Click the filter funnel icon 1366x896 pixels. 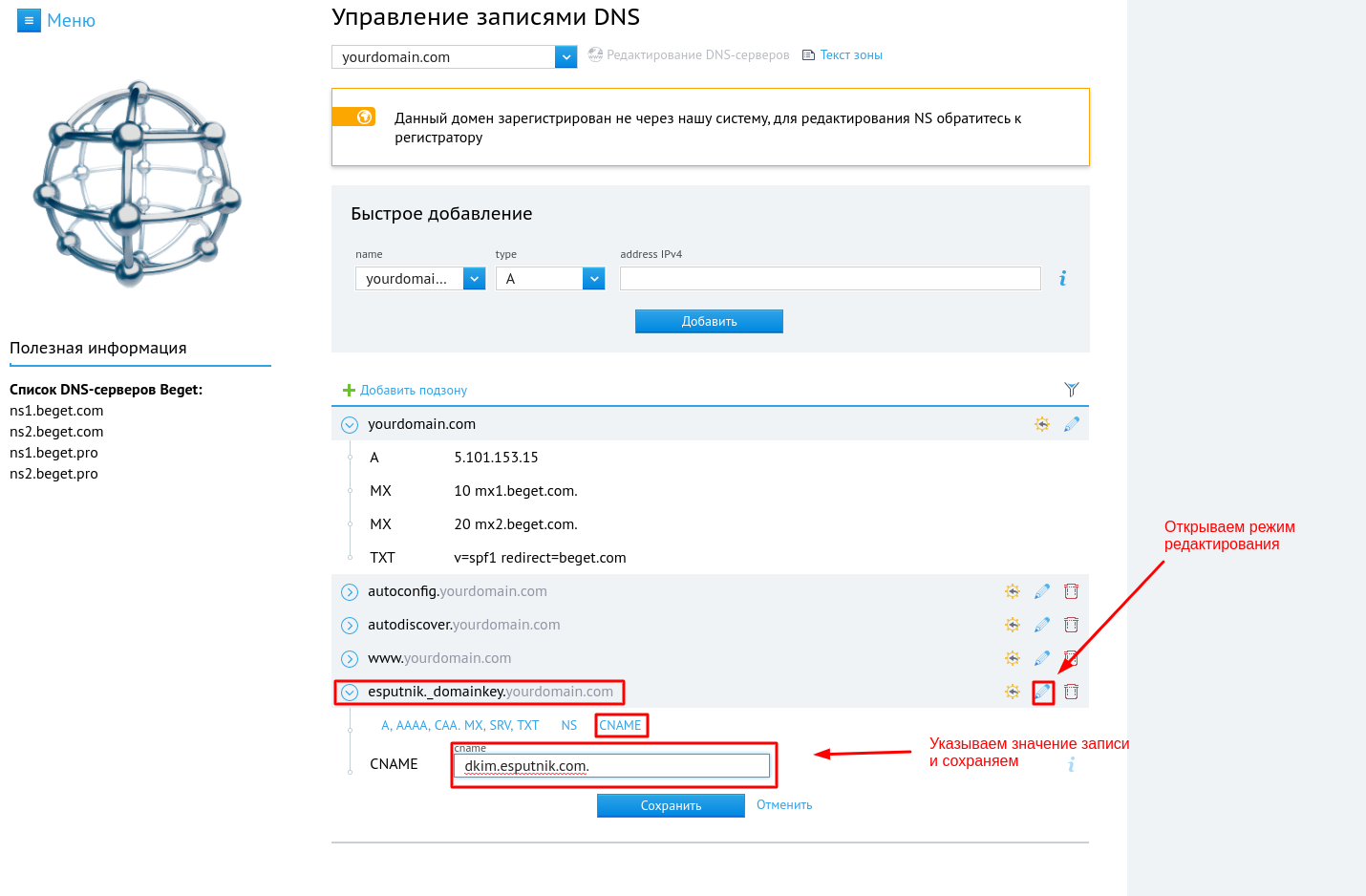(x=1071, y=390)
